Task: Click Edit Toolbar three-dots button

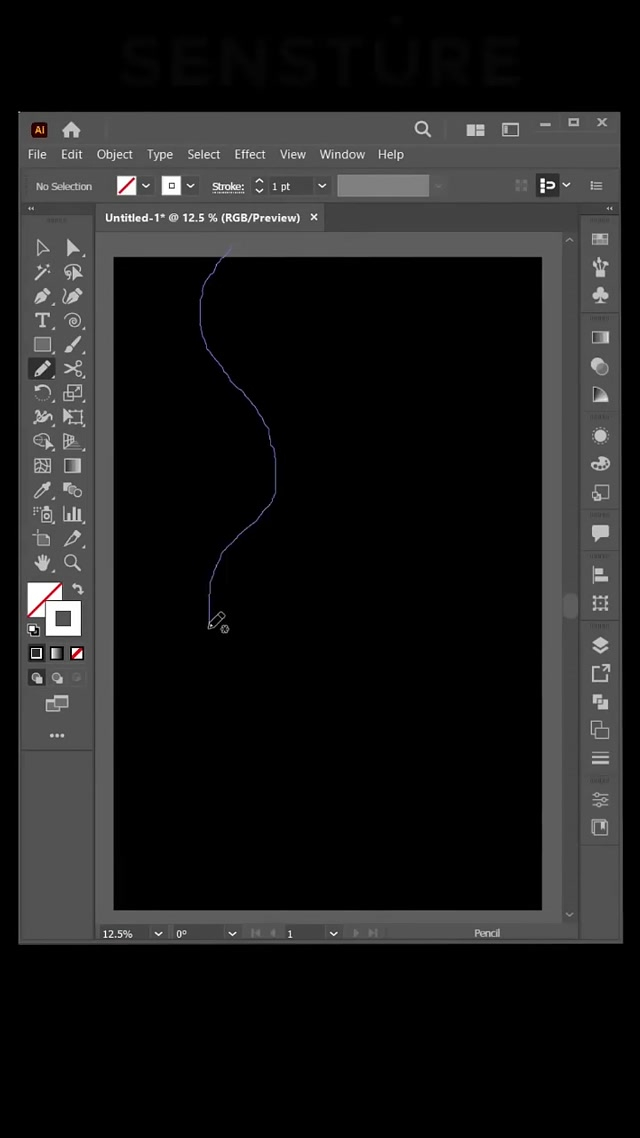Action: click(57, 736)
